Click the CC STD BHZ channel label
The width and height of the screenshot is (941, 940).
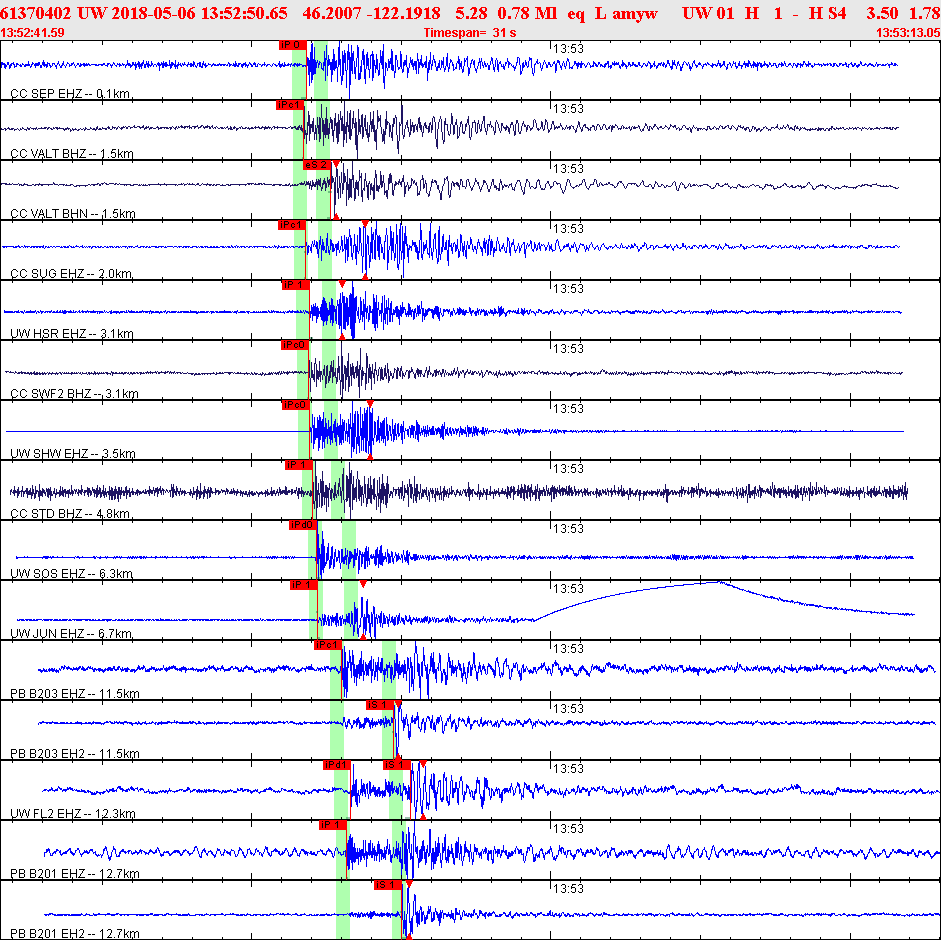pos(70,514)
